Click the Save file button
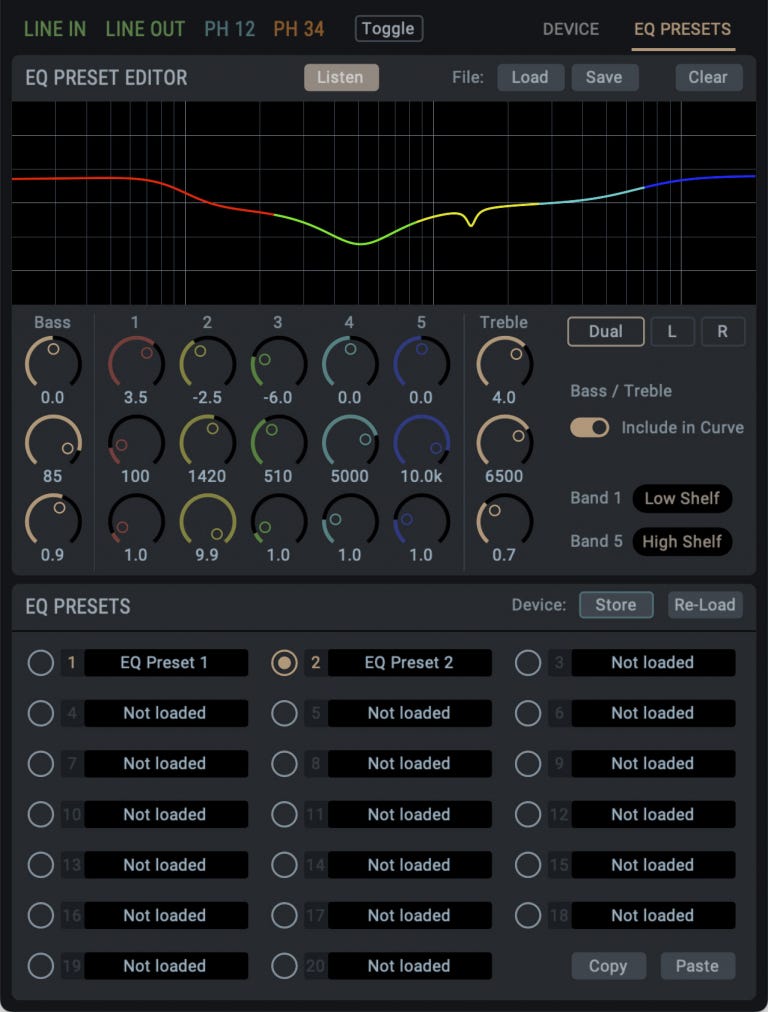 (x=604, y=77)
